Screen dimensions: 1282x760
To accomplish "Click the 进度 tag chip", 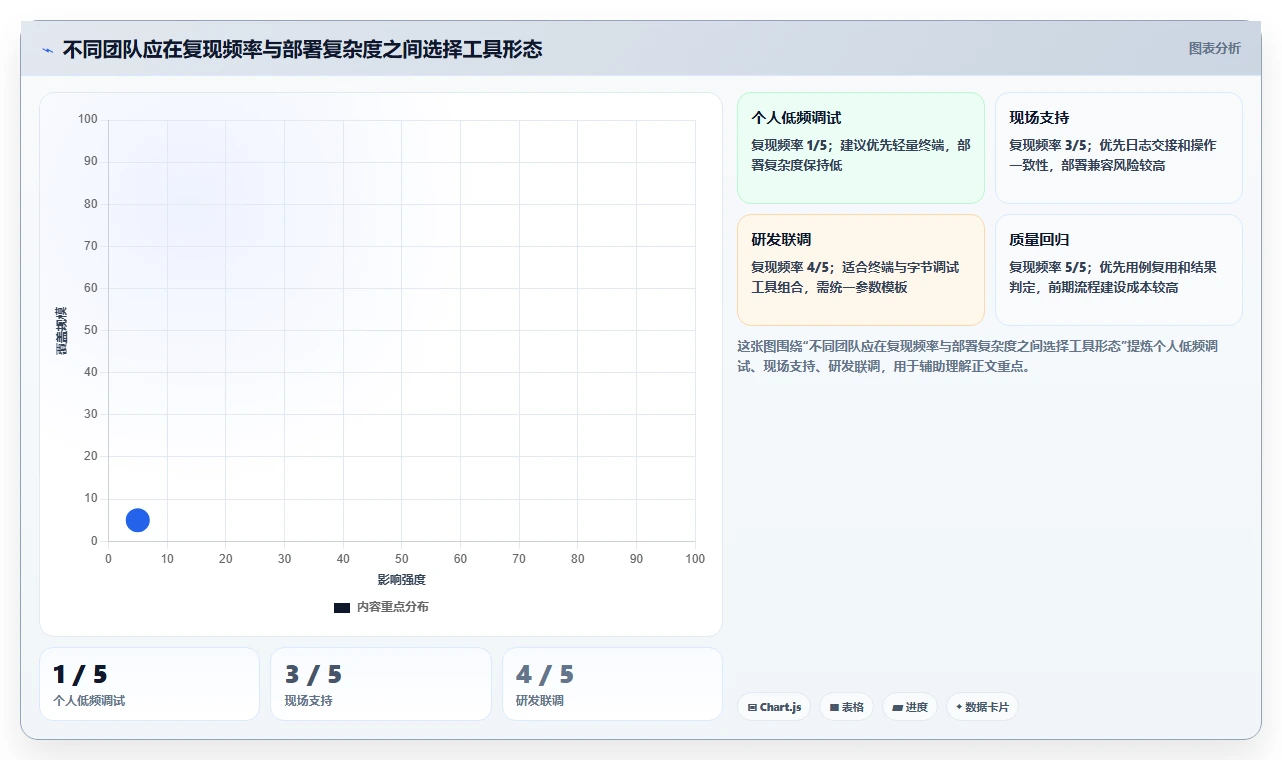I will pos(910,707).
